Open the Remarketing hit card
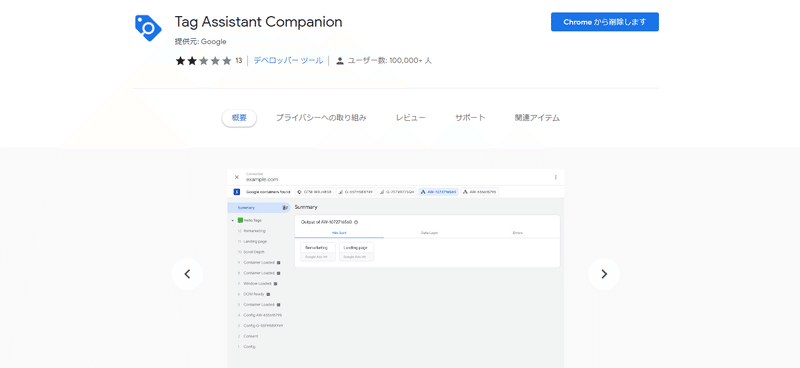 point(318,252)
